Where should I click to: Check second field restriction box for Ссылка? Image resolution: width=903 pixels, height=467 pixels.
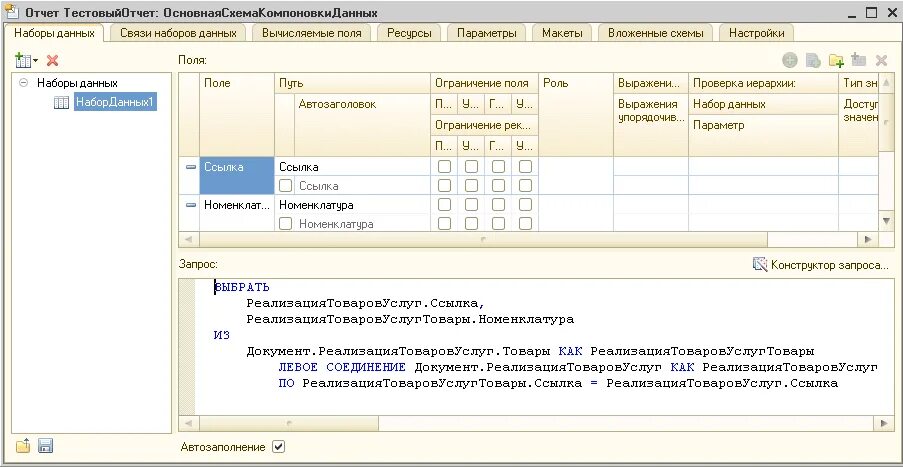[471, 166]
